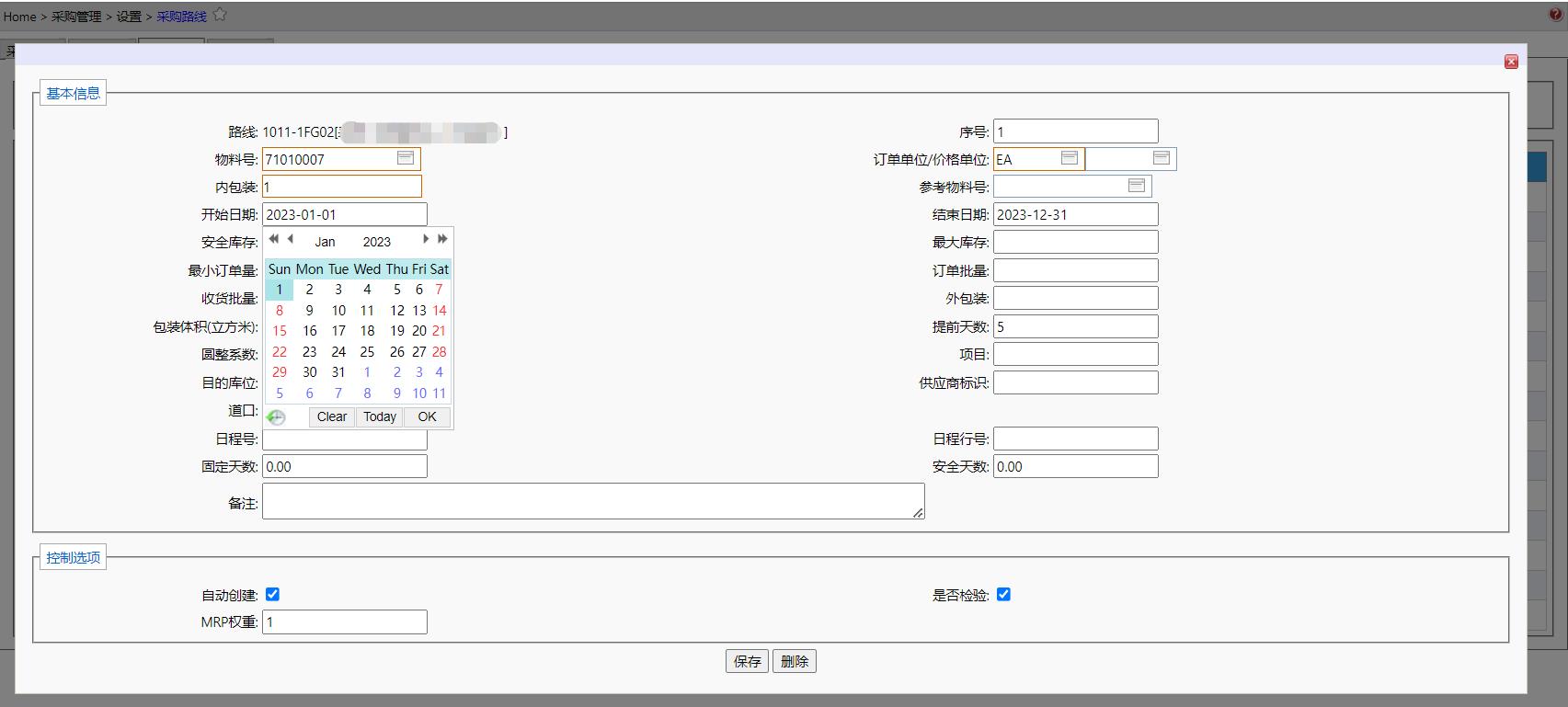Open lookup icon for 参考物料号 field
Screen dimensions: 1568x707
pyautogui.click(x=1136, y=186)
